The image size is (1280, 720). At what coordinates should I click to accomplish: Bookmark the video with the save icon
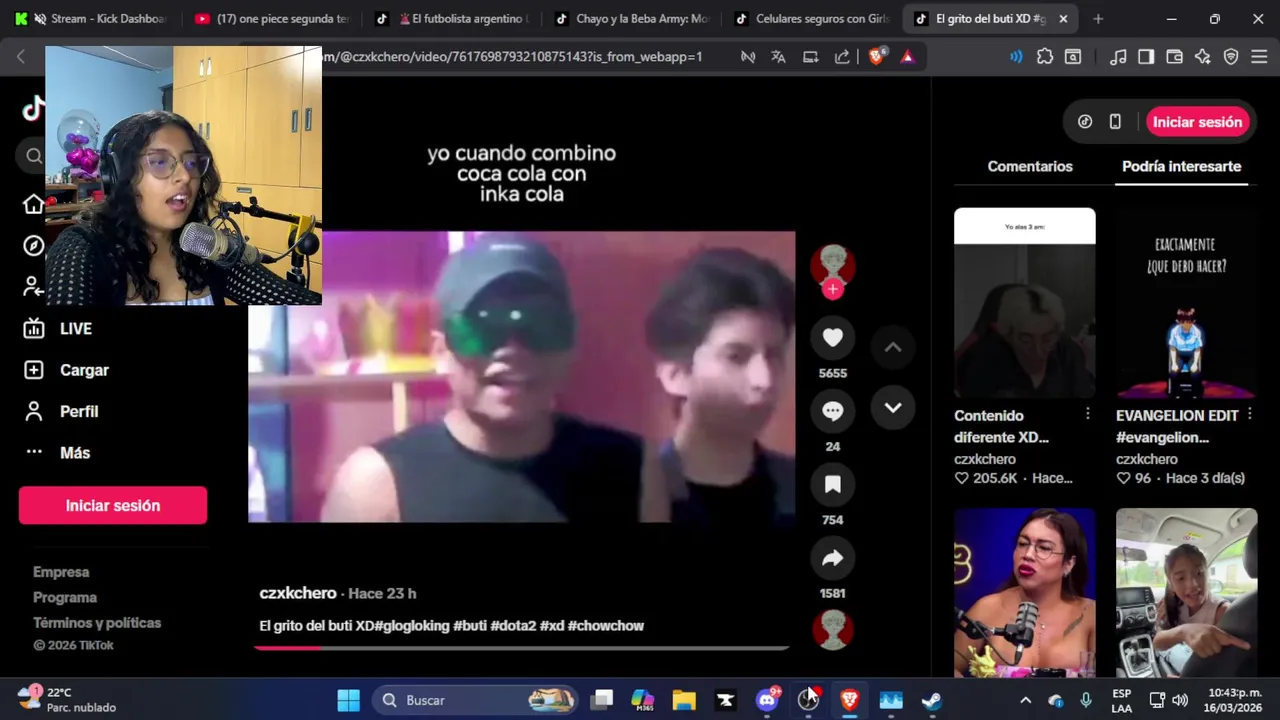coord(833,485)
